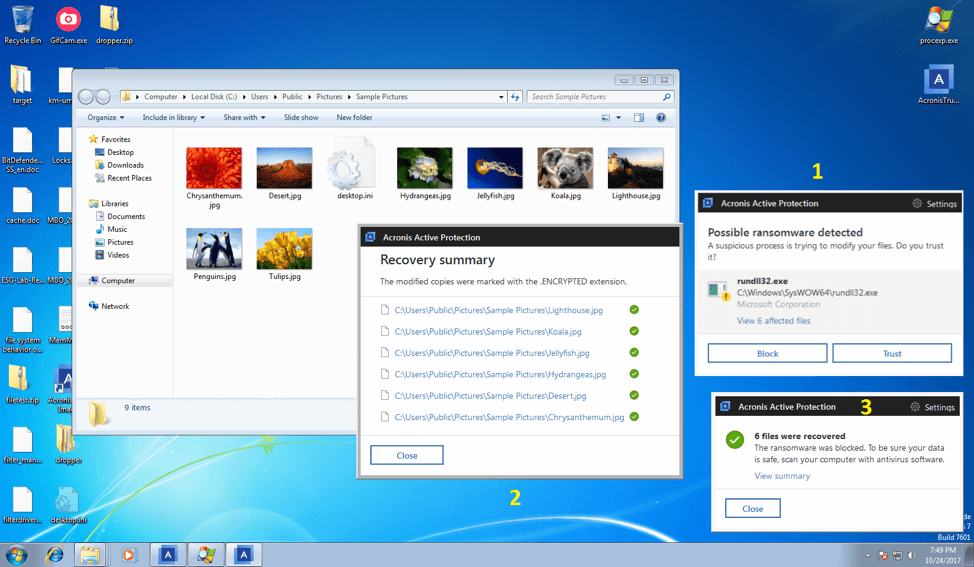The height and width of the screenshot is (567, 974).
Task: Show the preview pane in Explorer
Action: (639, 117)
